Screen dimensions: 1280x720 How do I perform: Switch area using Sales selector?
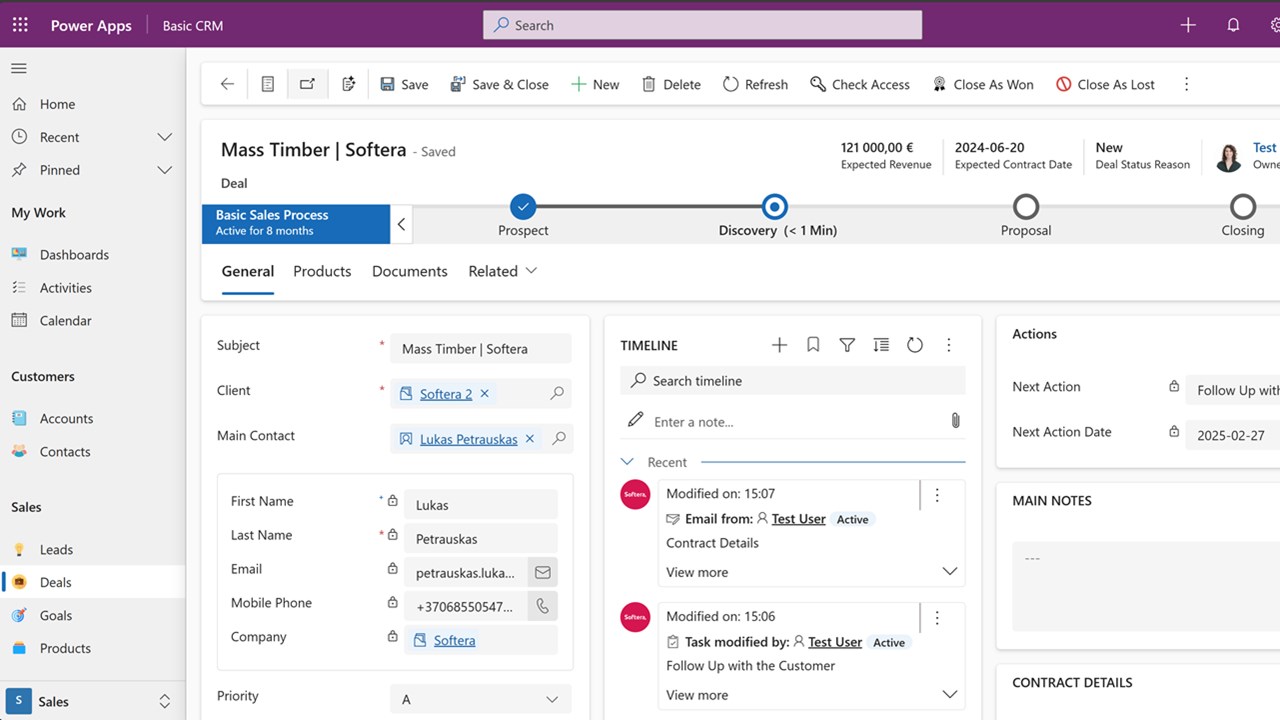click(92, 702)
